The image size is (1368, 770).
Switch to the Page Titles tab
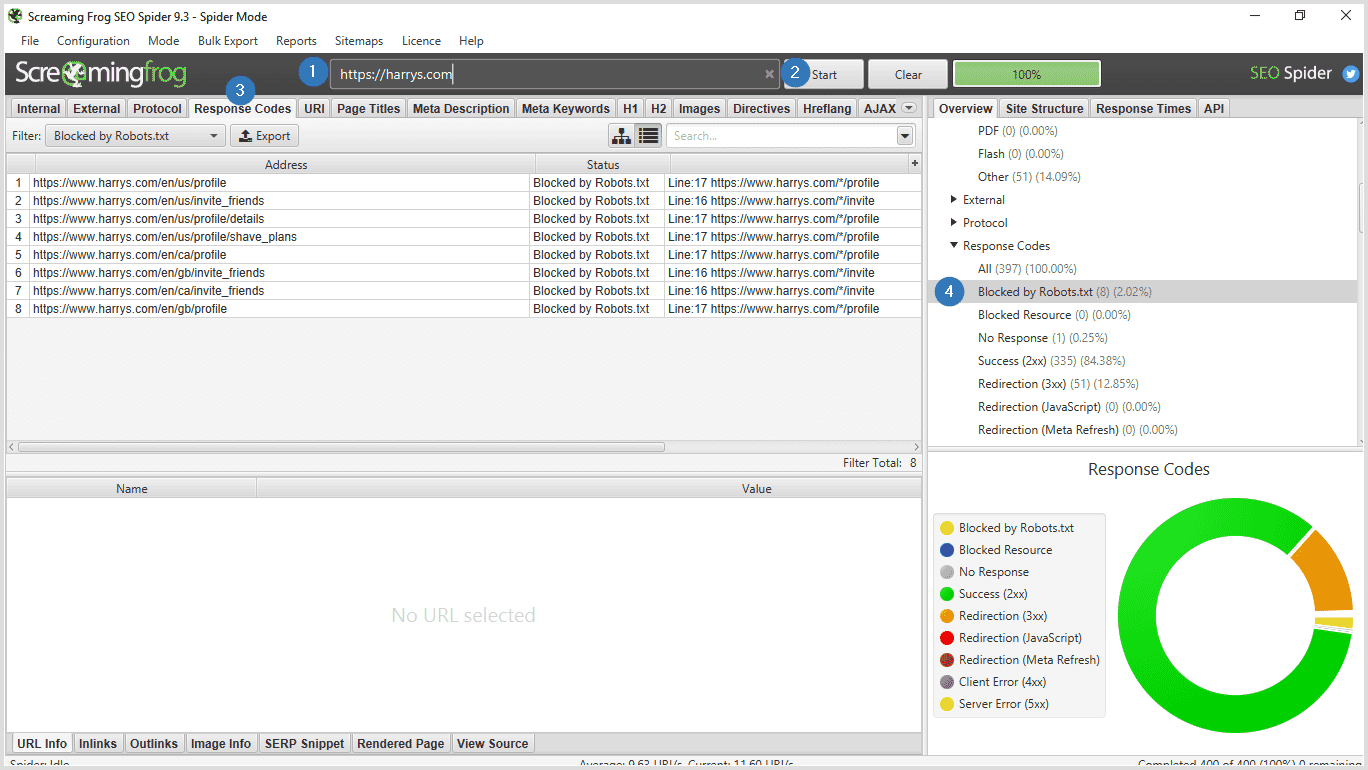click(368, 108)
